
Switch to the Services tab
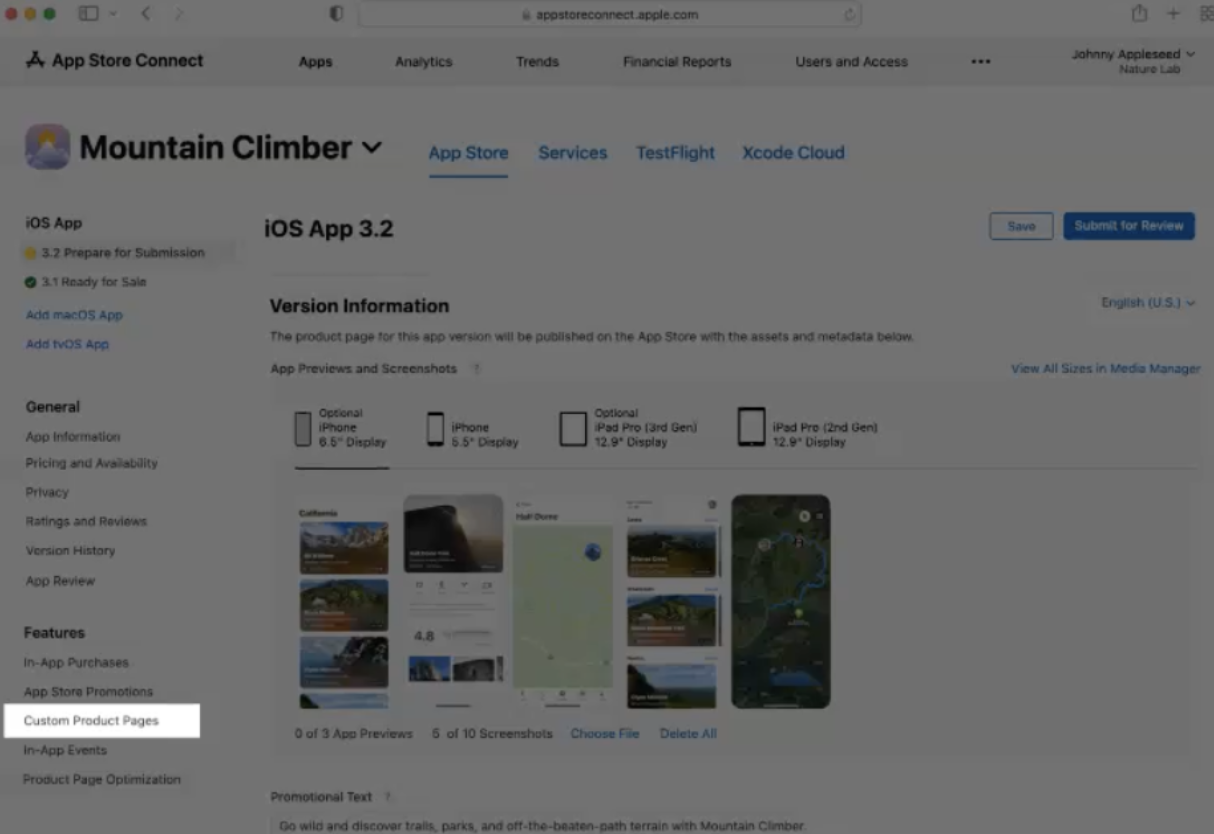(573, 153)
